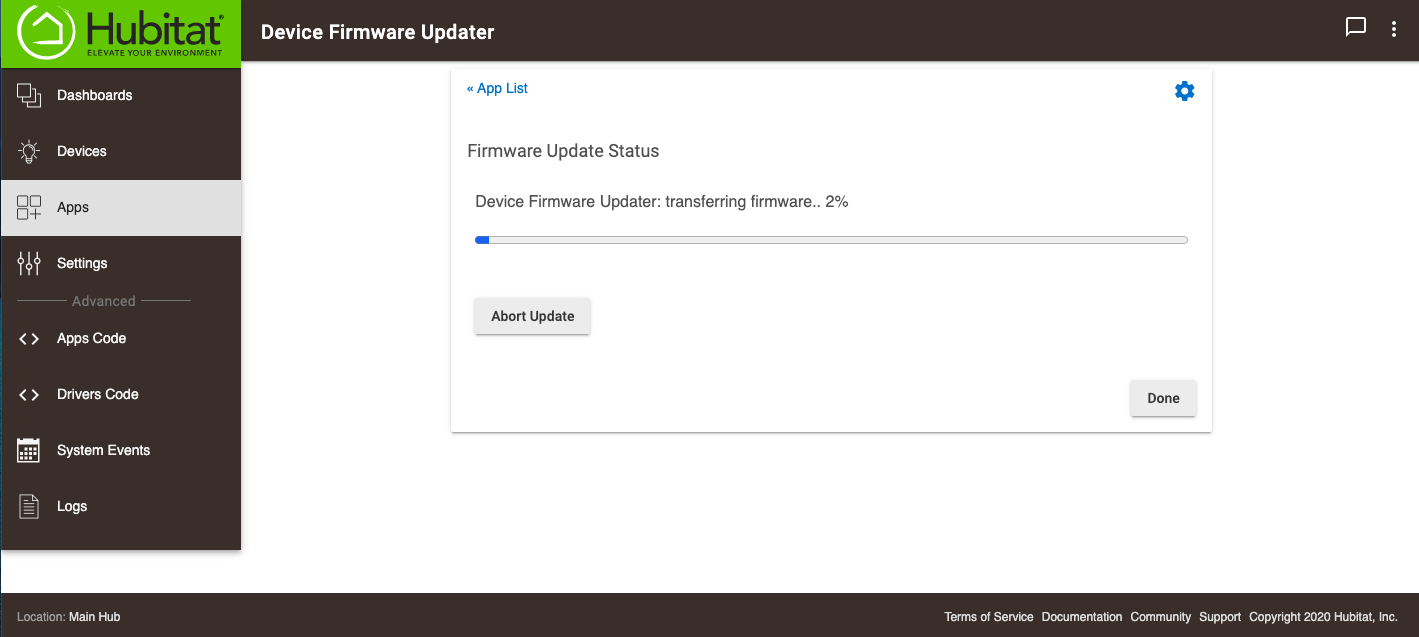Click the Abort Update button
This screenshot has width=1419, height=637.
(533, 316)
